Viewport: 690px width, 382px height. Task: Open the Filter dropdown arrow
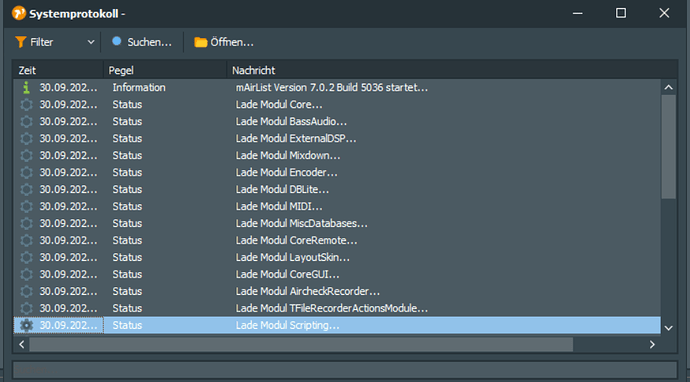(91, 42)
